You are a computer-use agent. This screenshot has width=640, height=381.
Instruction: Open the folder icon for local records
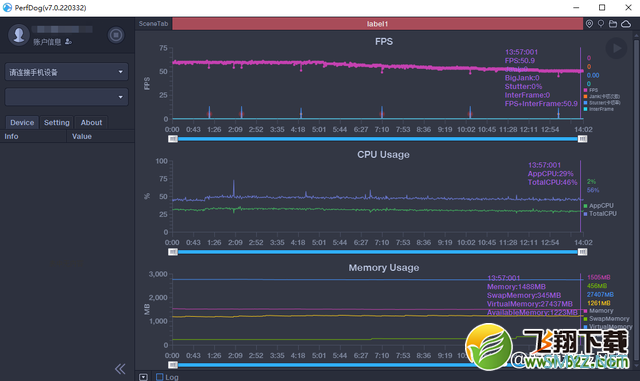coord(613,24)
